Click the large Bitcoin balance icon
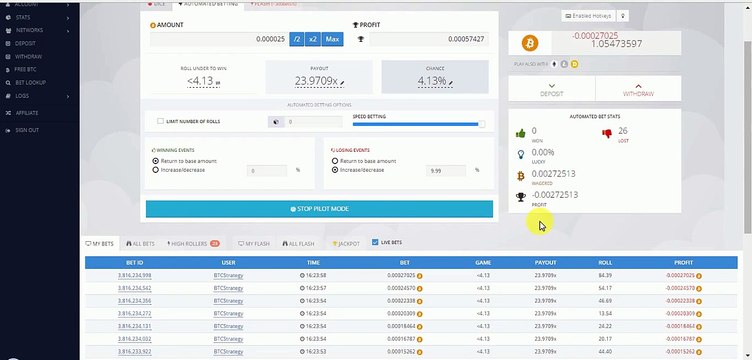This screenshot has height=360, width=752. [x=530, y=43]
